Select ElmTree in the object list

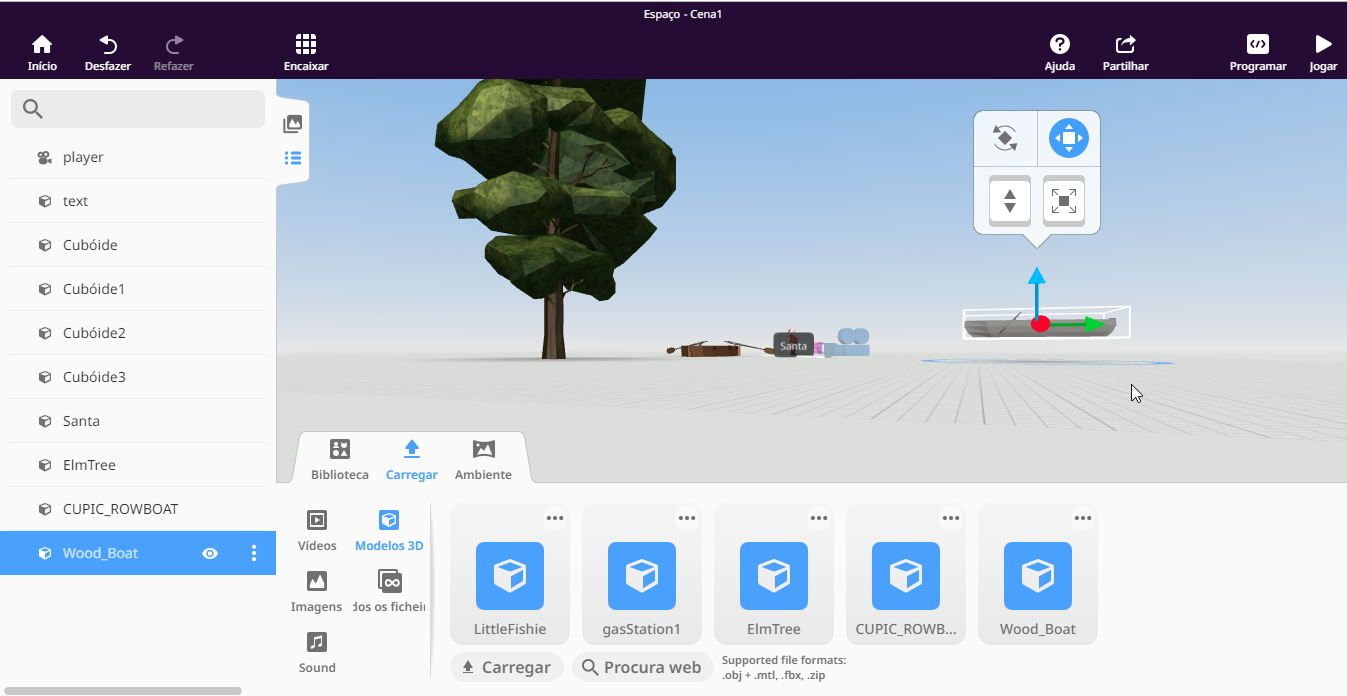tap(138, 465)
